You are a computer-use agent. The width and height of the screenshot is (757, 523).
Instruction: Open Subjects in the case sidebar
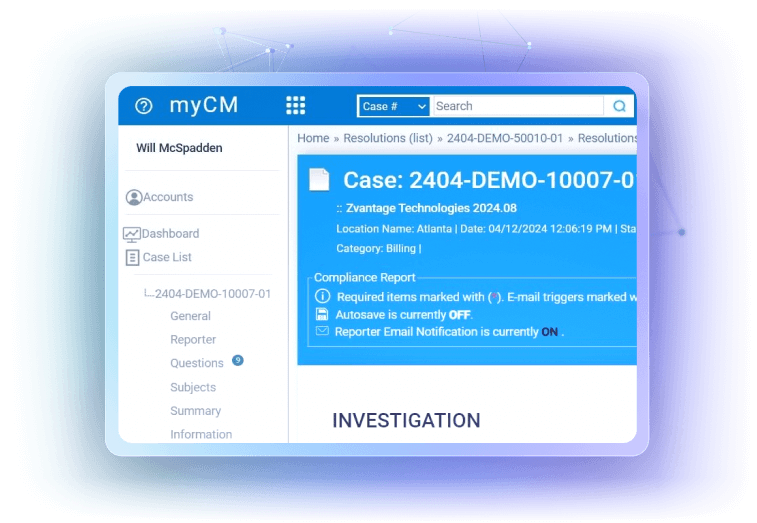(193, 387)
